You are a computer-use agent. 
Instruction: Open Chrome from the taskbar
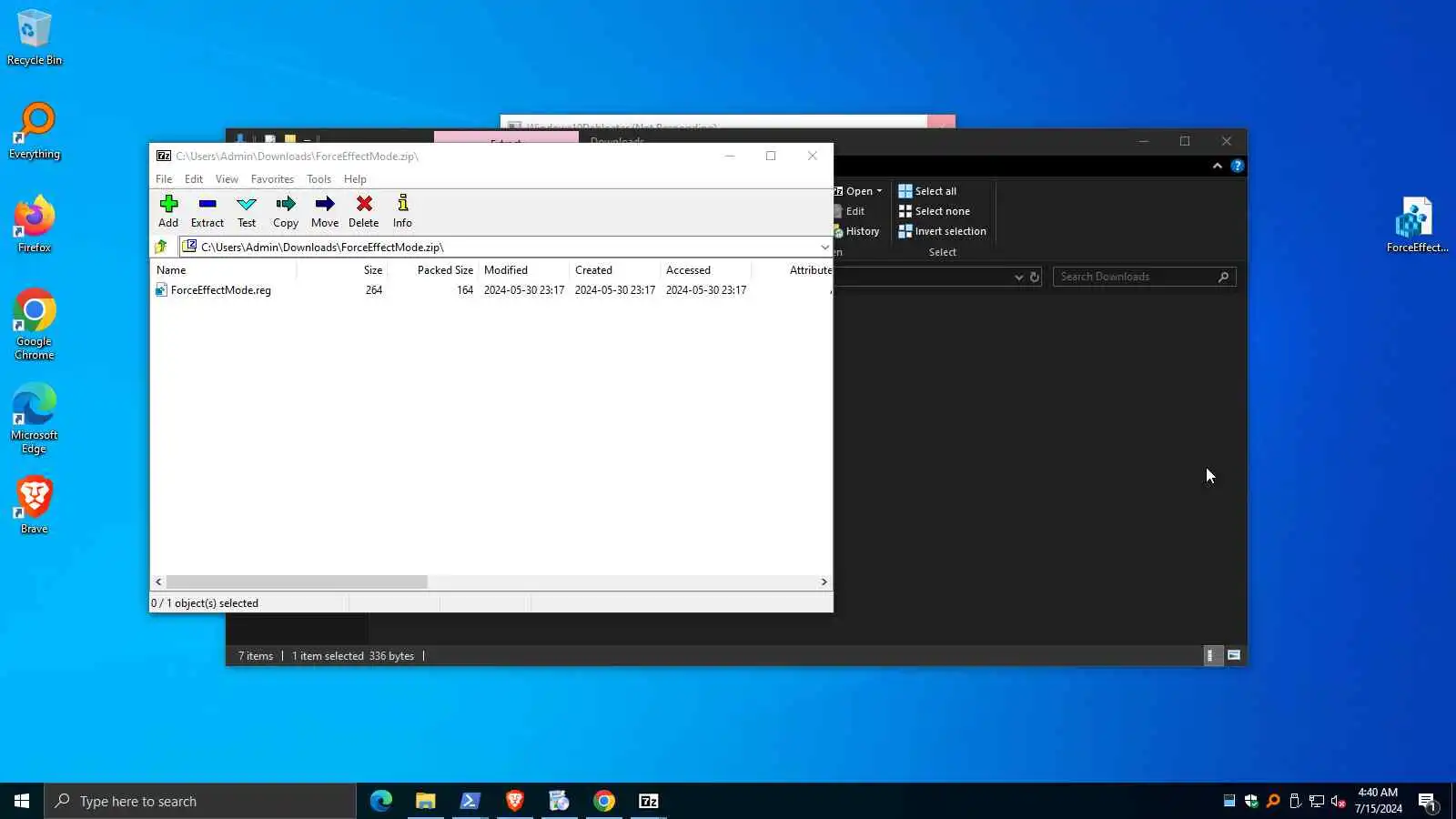tap(604, 801)
